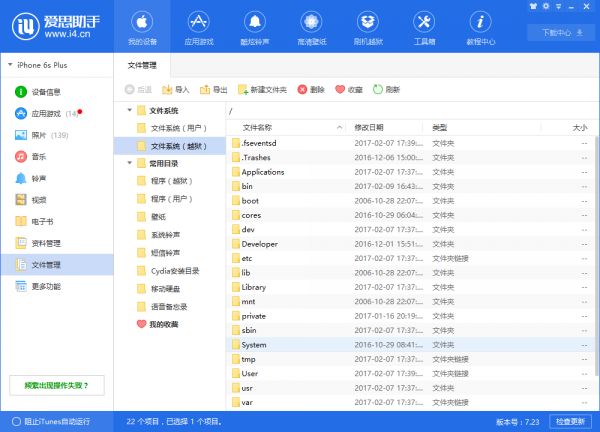Click the file list vertical scrollbar
The image size is (600, 432).
tap(597, 256)
